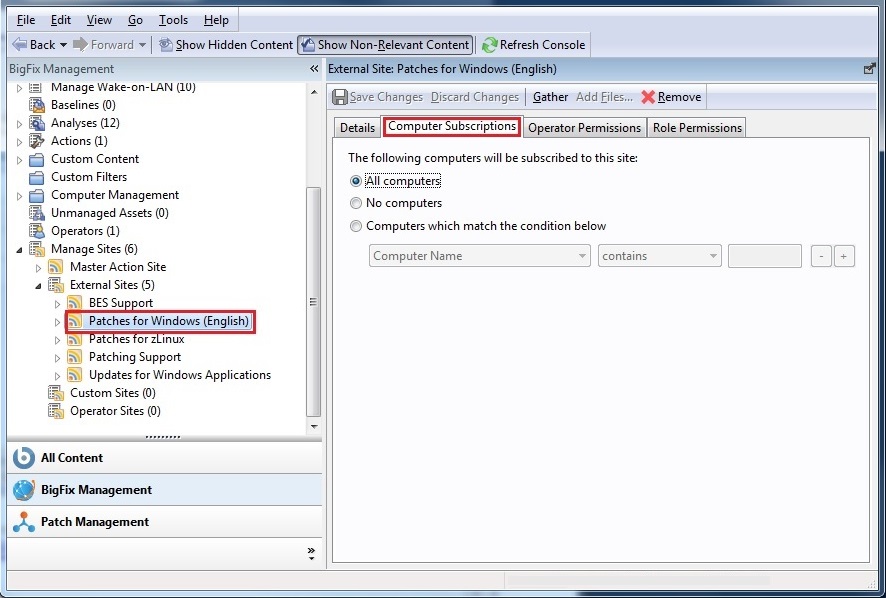Click the Custom Content folder icon

(x=37, y=159)
